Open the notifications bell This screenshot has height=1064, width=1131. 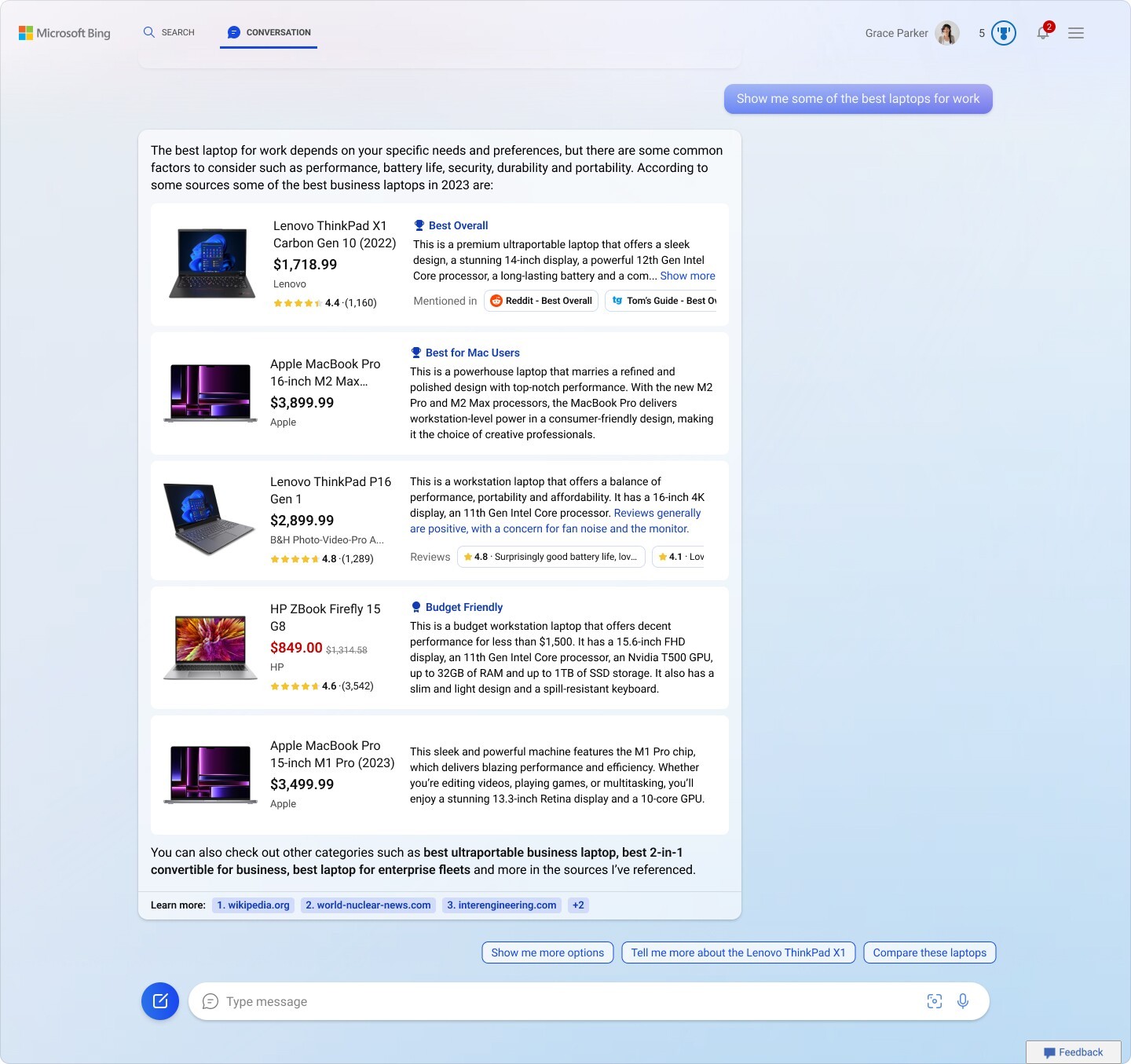[1043, 33]
